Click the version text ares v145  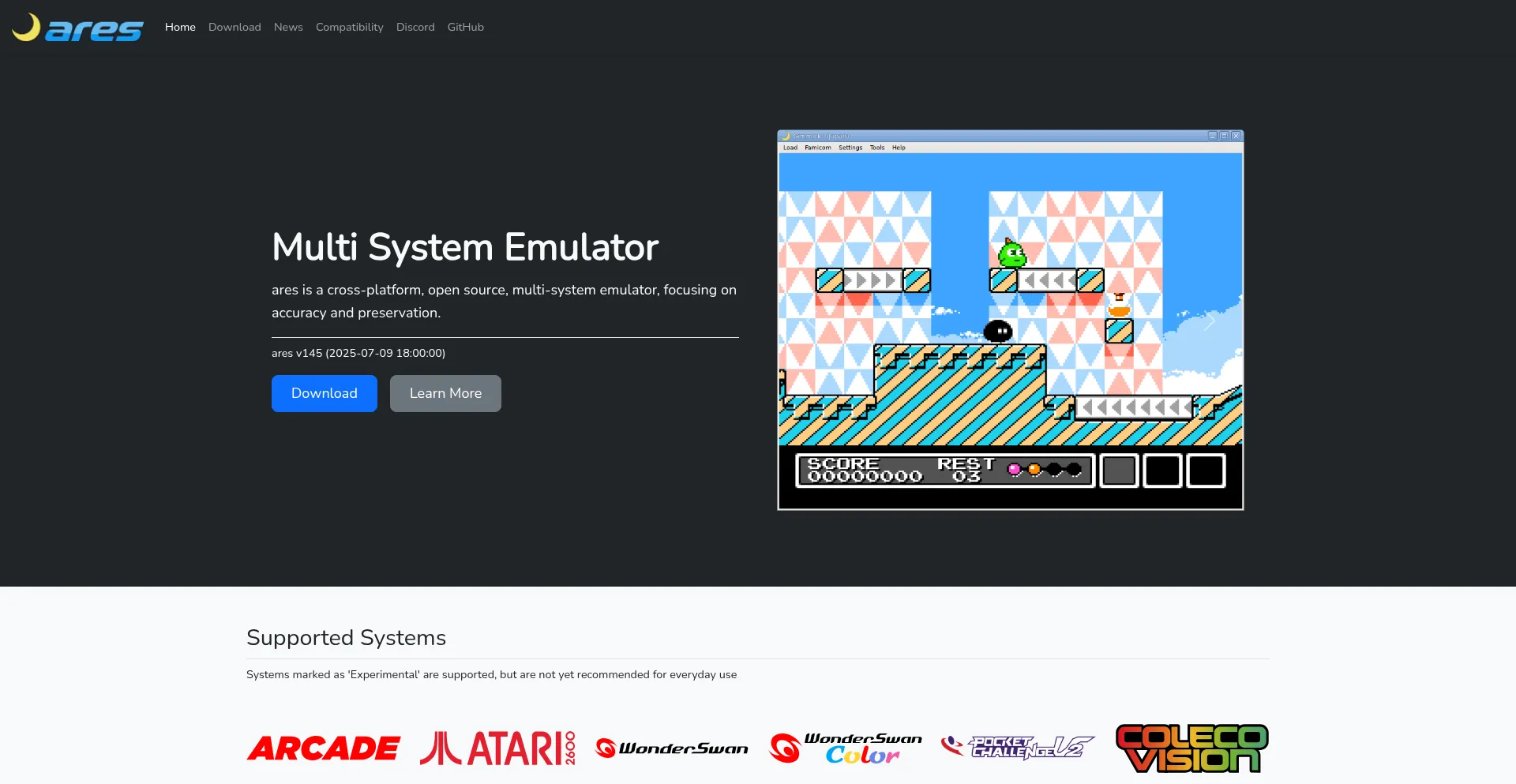[358, 353]
